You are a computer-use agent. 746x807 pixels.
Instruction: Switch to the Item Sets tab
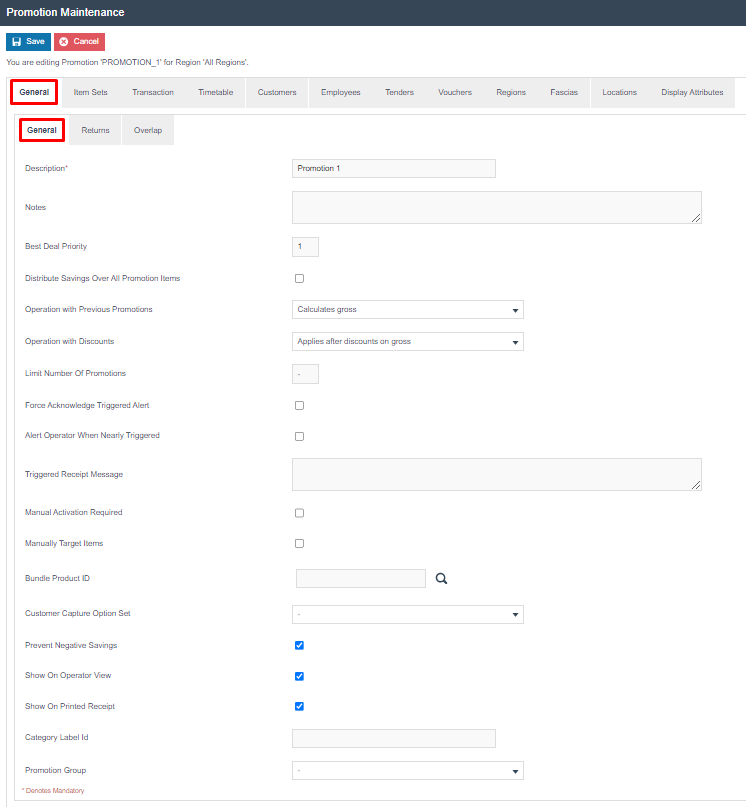(x=90, y=91)
